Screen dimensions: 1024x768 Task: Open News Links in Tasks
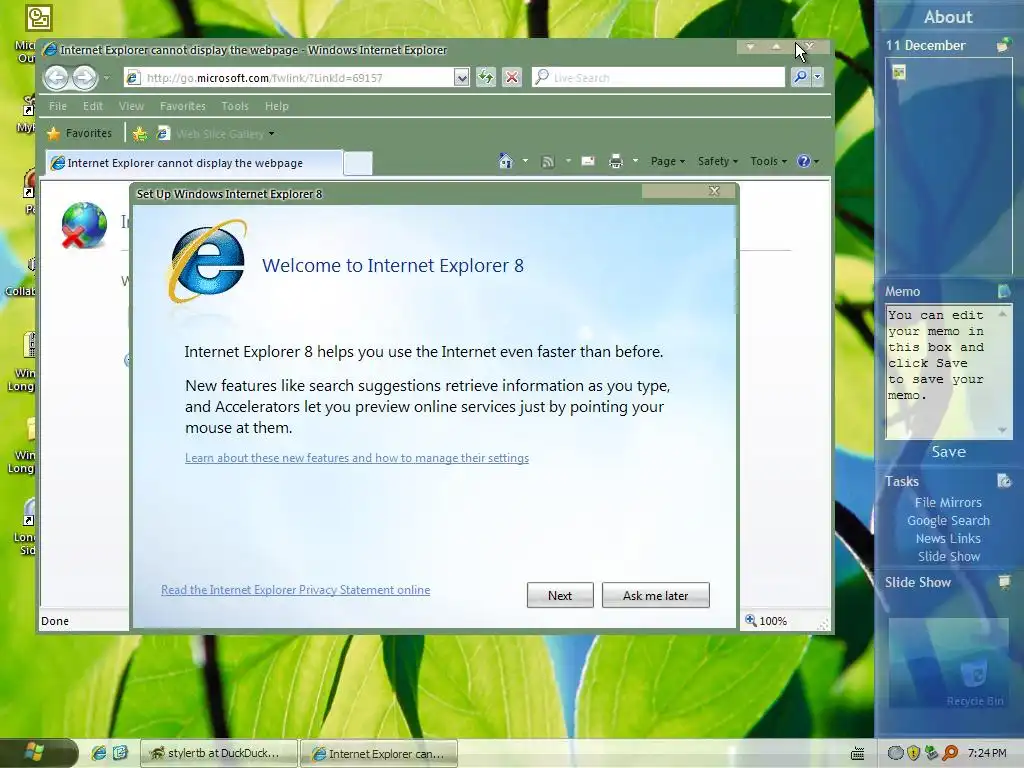click(948, 538)
